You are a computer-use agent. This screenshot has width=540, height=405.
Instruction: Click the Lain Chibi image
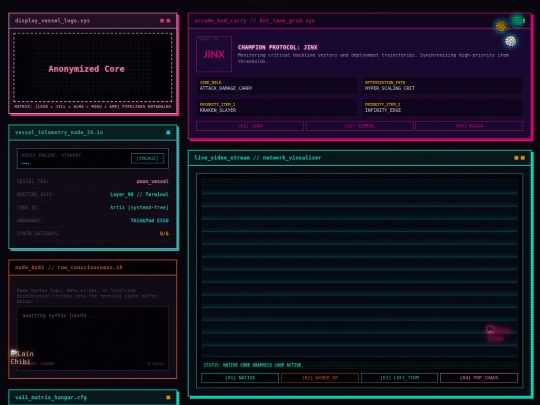(x=22, y=357)
